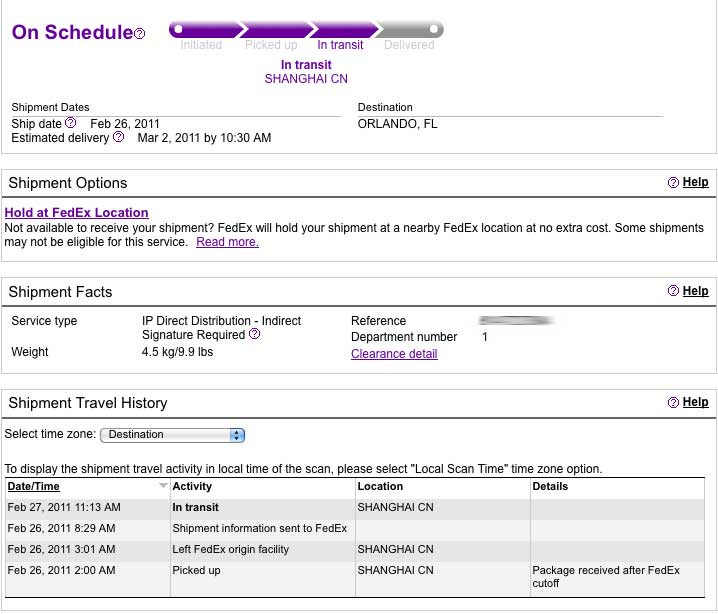This screenshot has height=614, width=718.
Task: Click the stepper arrows on time zone selector
Action: click(x=237, y=435)
